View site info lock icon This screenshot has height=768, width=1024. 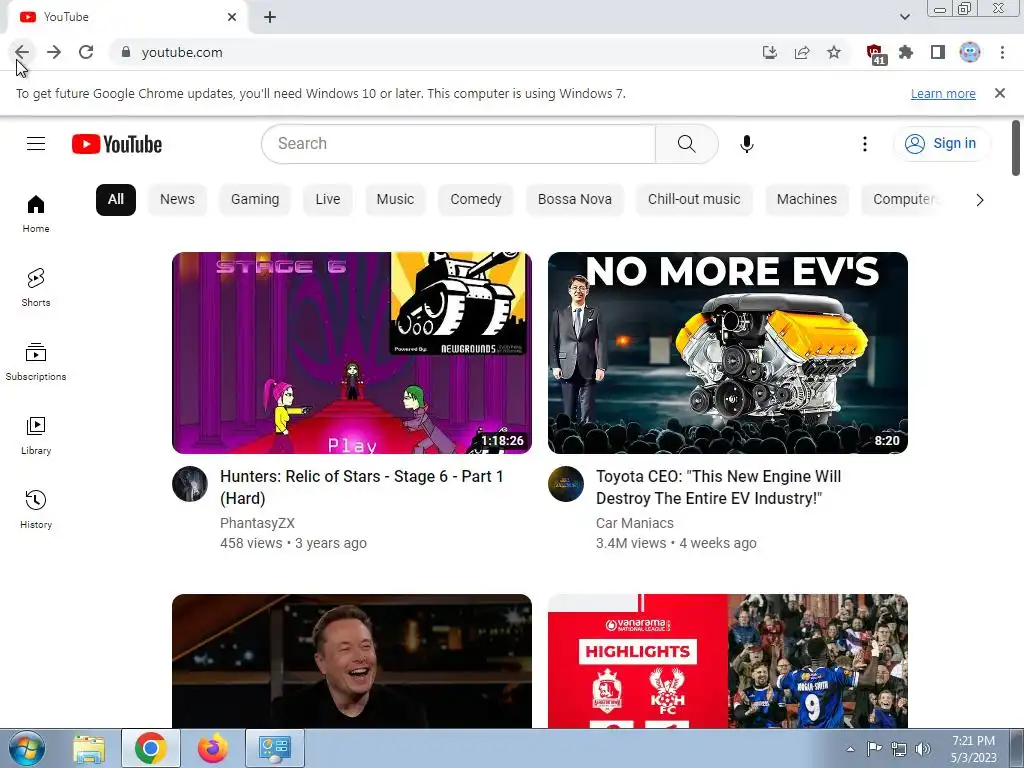point(126,52)
